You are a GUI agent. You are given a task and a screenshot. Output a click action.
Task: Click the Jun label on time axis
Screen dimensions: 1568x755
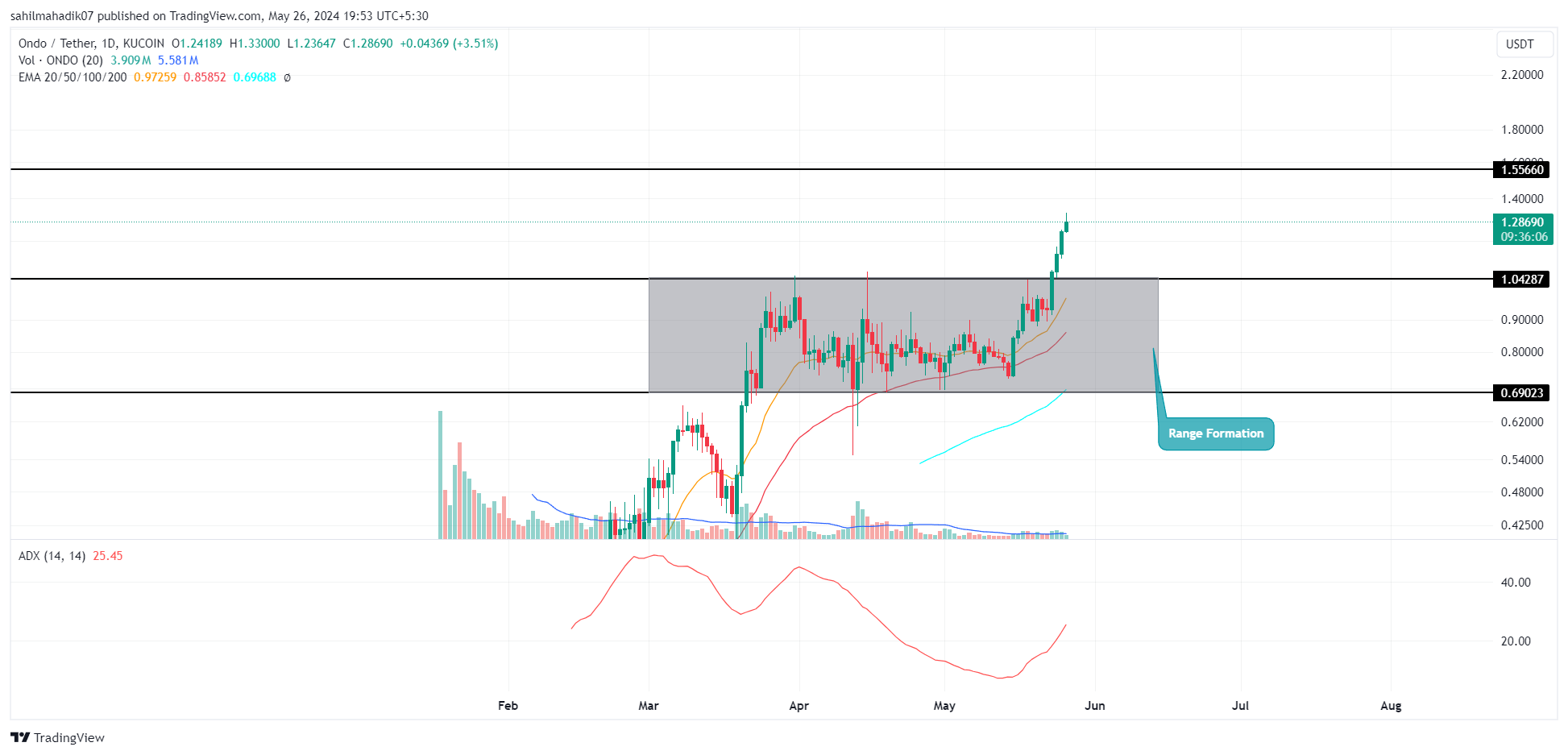click(1094, 706)
